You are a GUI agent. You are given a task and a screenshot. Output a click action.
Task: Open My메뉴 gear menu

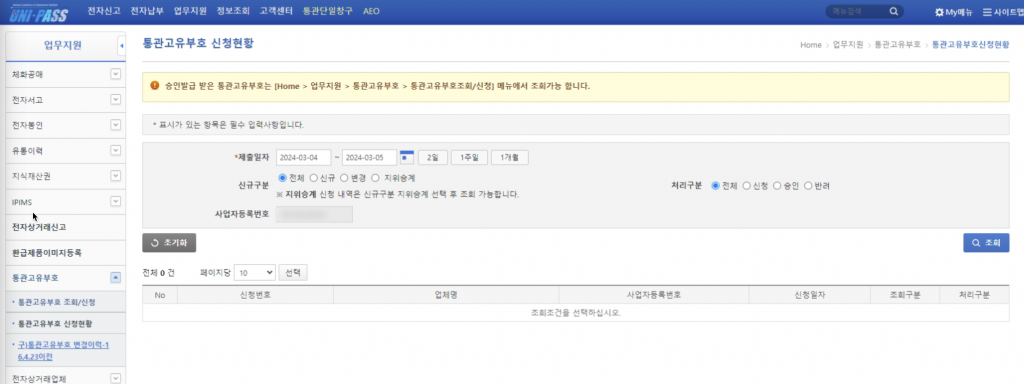click(953, 12)
